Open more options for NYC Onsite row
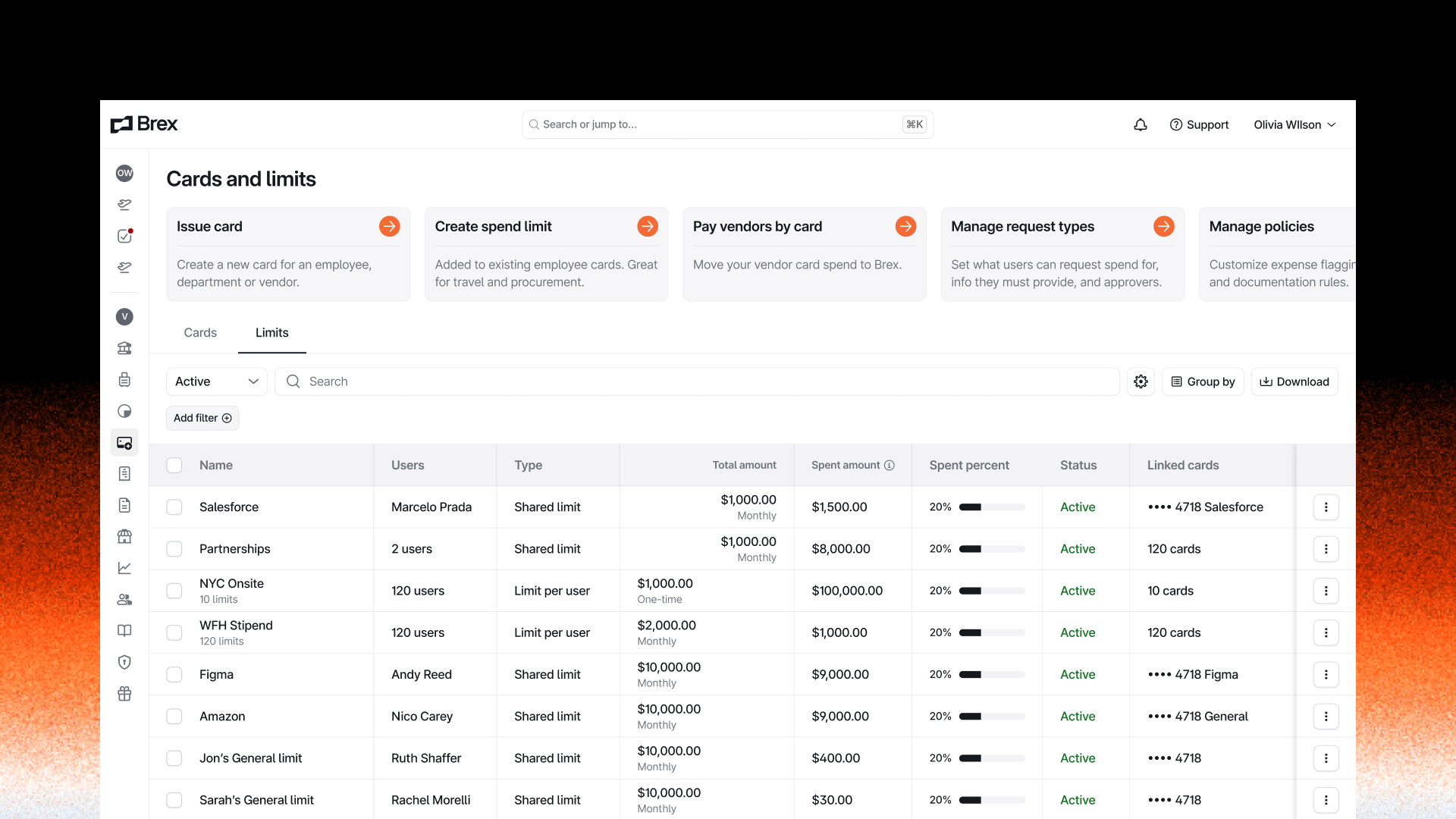 tap(1326, 591)
